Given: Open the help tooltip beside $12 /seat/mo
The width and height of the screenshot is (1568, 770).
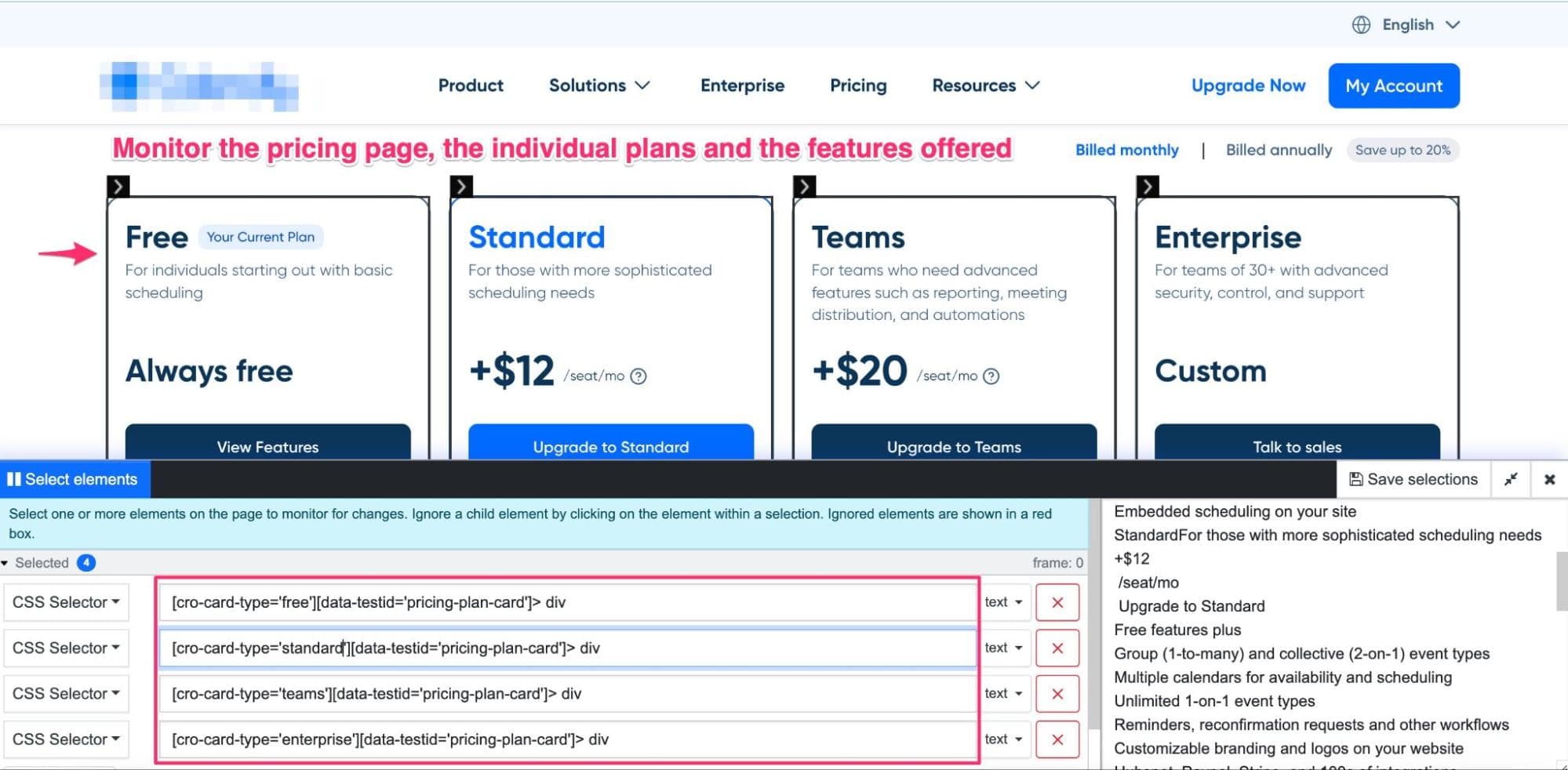Looking at the screenshot, I should [639, 376].
